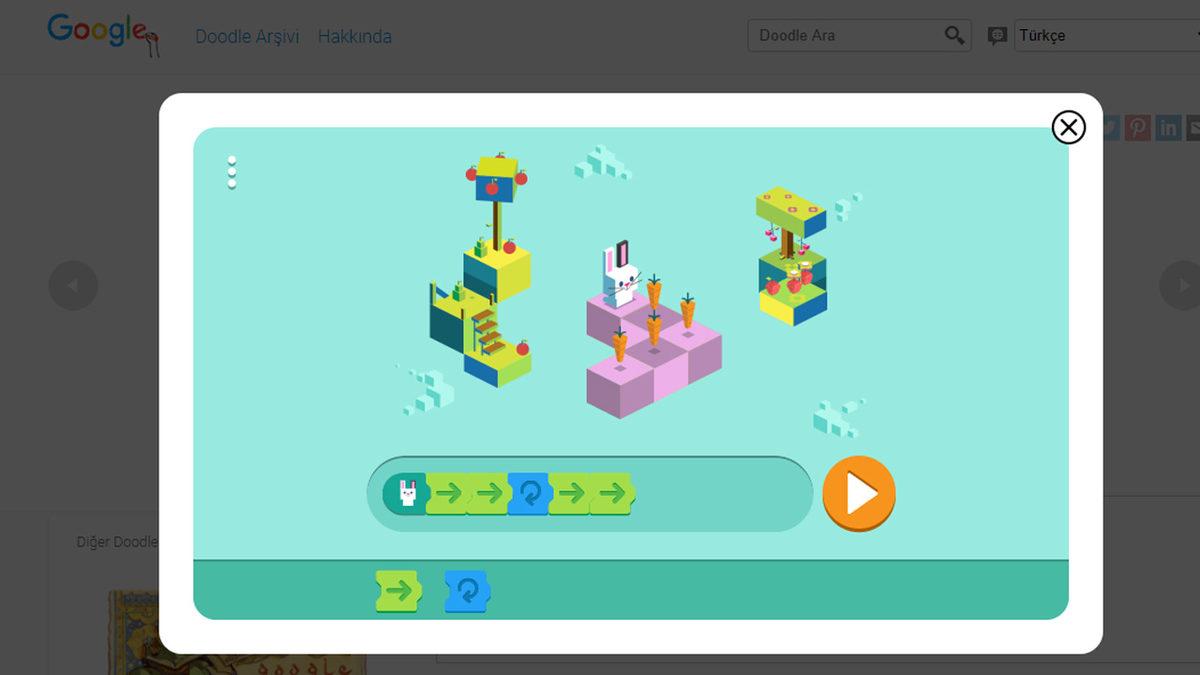The image size is (1200, 675).
Task: Select the blue loop block from the palette
Action: click(466, 590)
